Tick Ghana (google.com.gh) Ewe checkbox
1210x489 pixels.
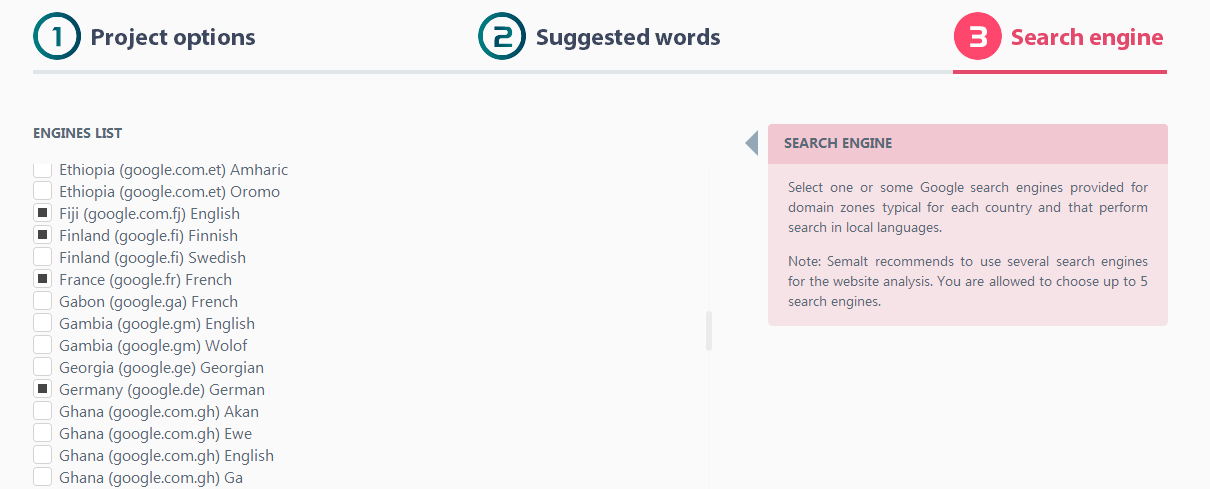pos(43,433)
